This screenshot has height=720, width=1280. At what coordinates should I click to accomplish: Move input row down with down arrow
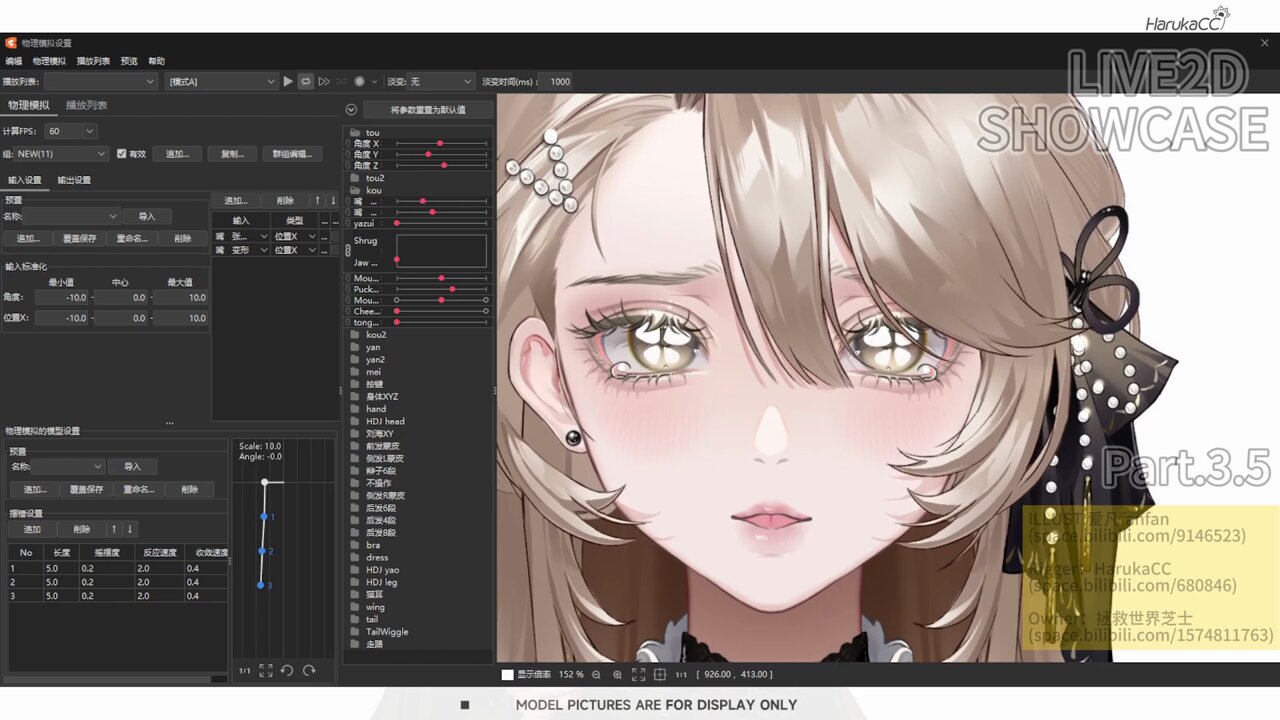tap(333, 200)
